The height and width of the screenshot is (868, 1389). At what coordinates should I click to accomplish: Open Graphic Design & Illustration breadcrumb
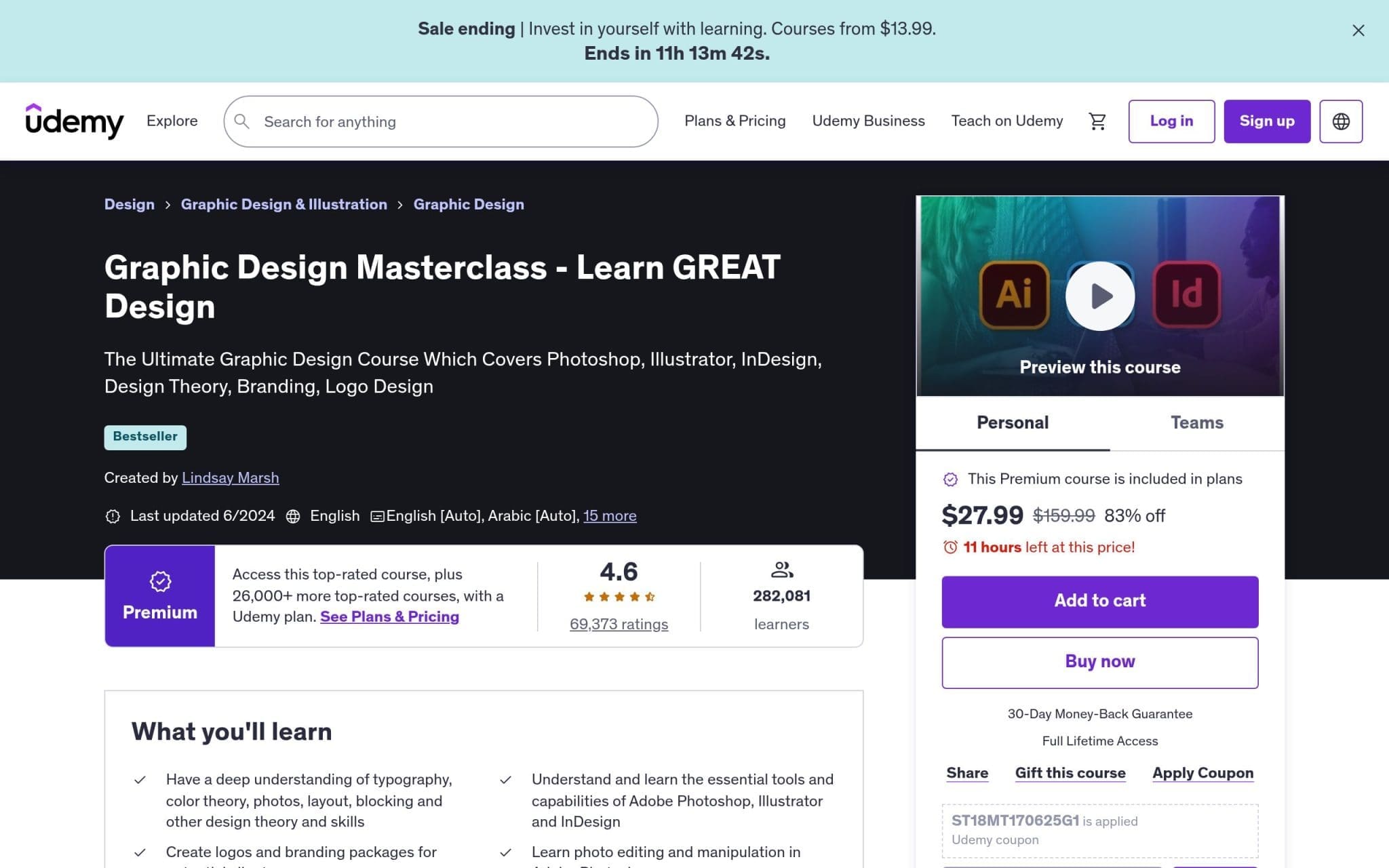tap(283, 204)
